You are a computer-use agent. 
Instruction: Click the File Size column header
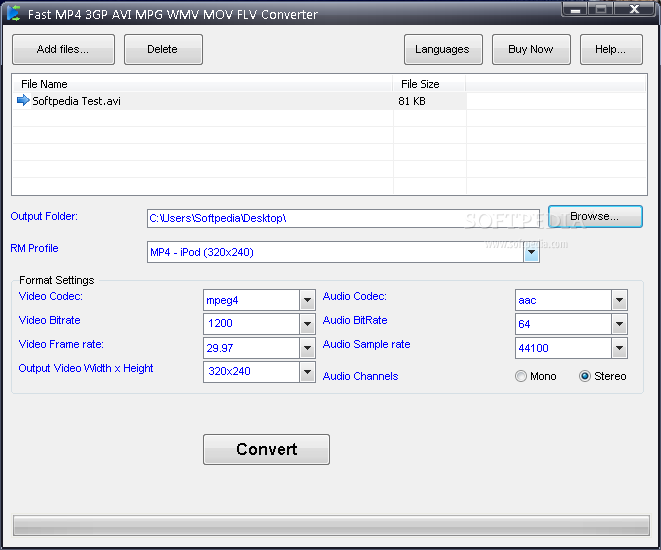[x=429, y=84]
